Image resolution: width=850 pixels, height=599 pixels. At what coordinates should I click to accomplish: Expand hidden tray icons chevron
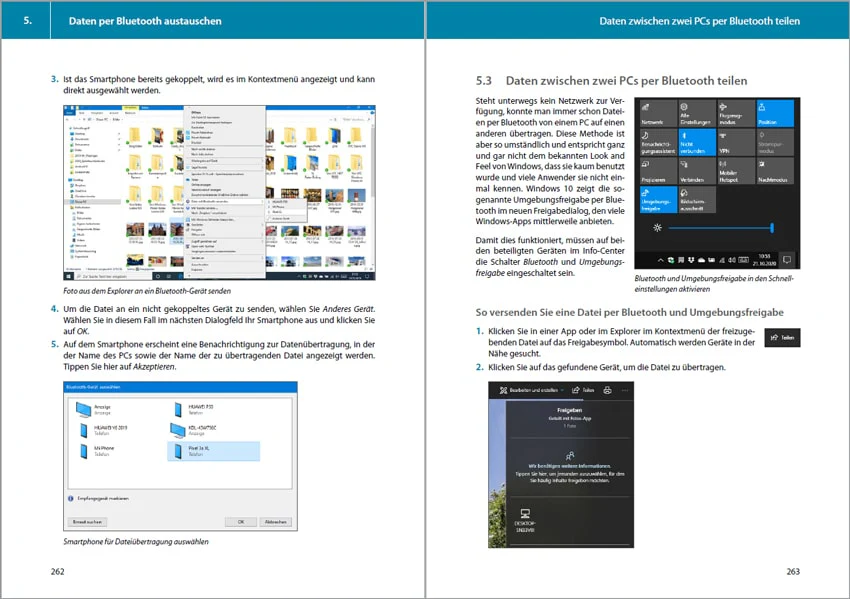click(x=660, y=260)
